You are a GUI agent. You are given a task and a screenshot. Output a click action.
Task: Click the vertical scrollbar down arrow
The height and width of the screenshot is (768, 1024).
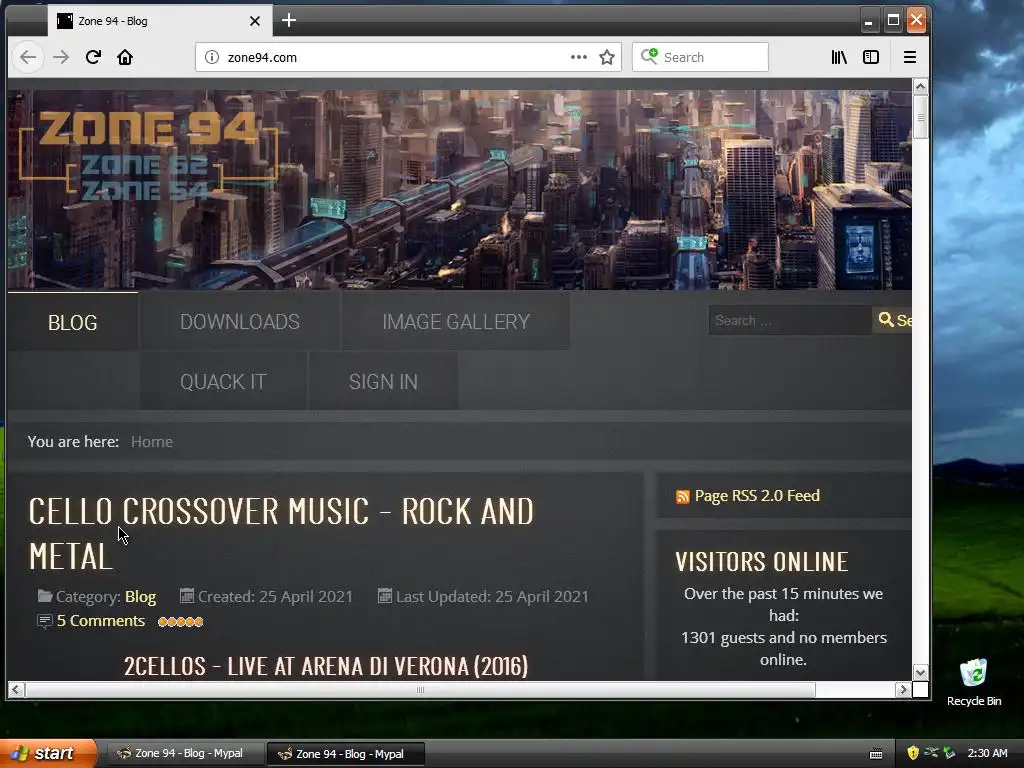(920, 673)
